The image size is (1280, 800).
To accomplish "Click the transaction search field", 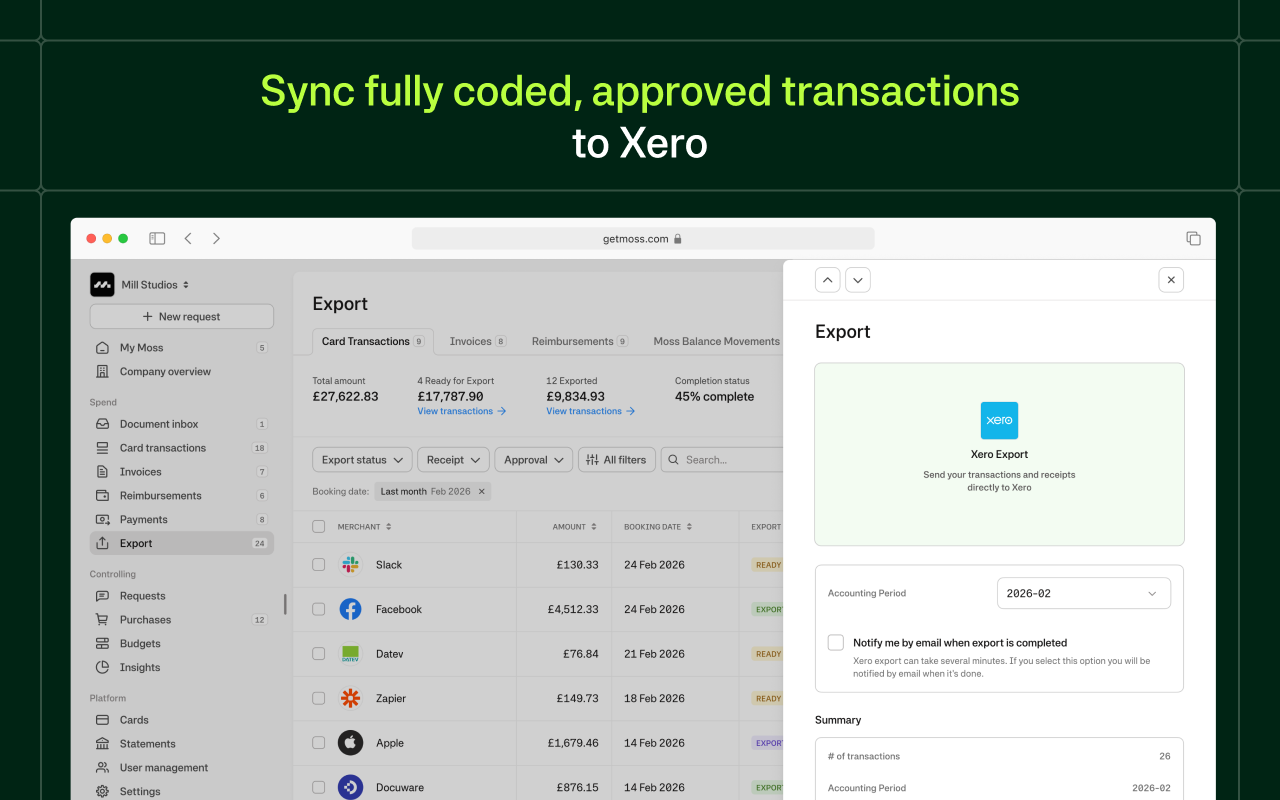I will (x=722, y=460).
